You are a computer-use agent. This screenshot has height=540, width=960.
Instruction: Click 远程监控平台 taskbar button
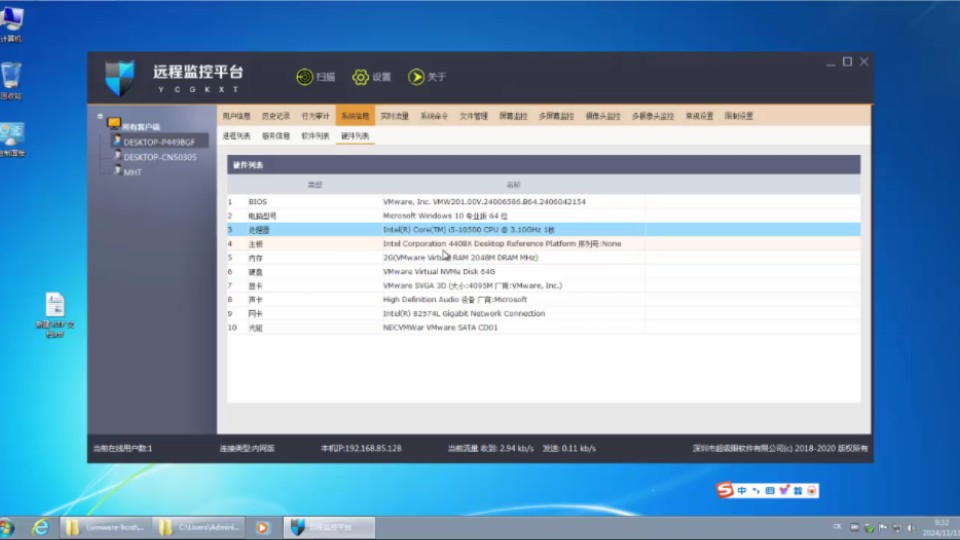pyautogui.click(x=329, y=527)
